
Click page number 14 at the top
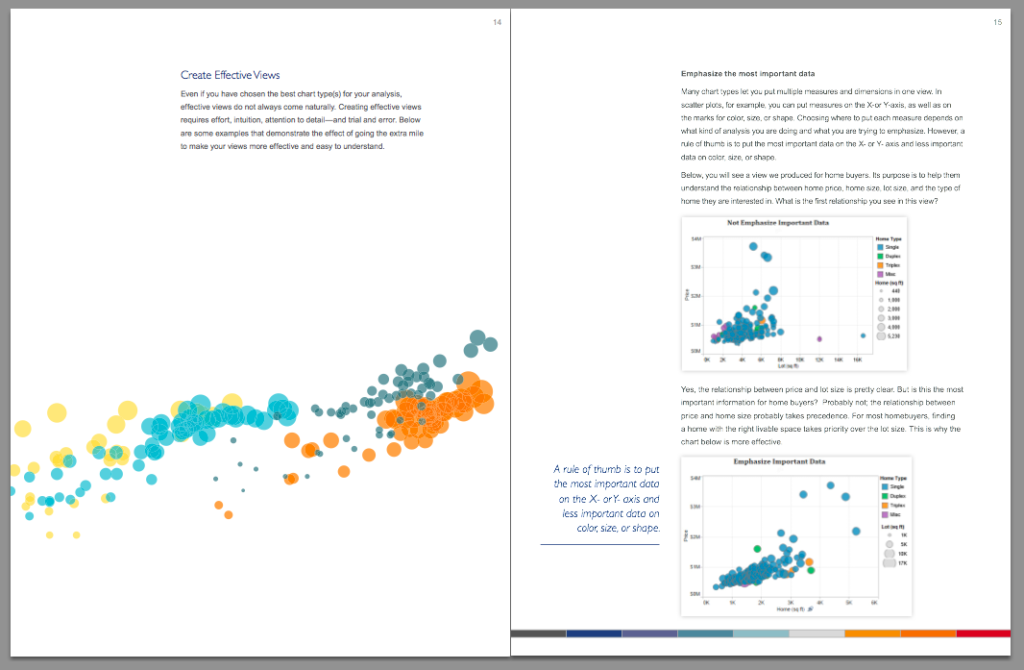point(497,22)
